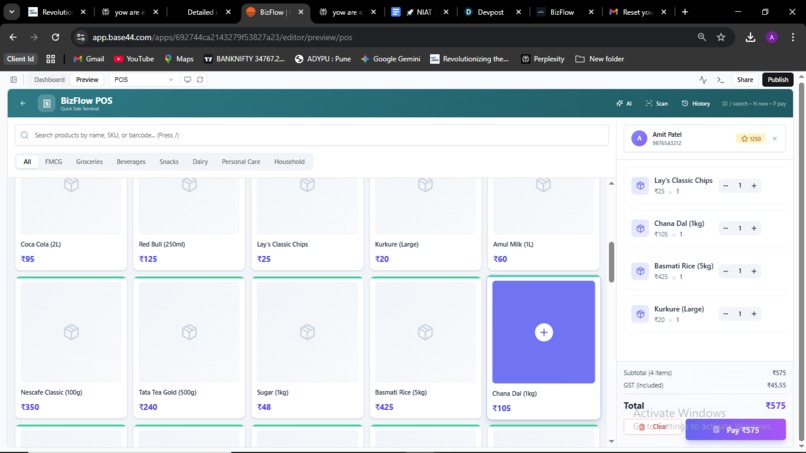Filter products by Household
The image size is (806, 453).
289,161
